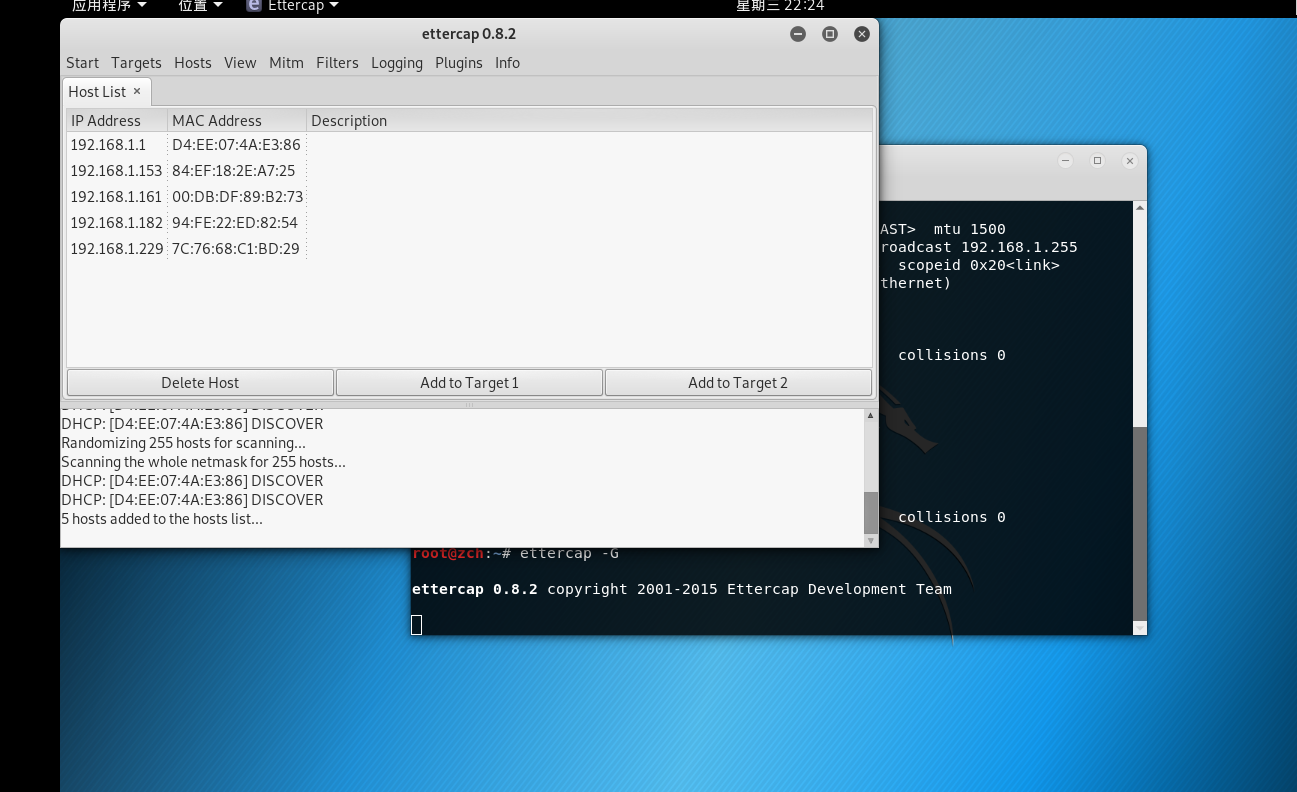Screen dimensions: 1297x792
Task: Open the Mitm menu
Action: pyautogui.click(x=286, y=62)
